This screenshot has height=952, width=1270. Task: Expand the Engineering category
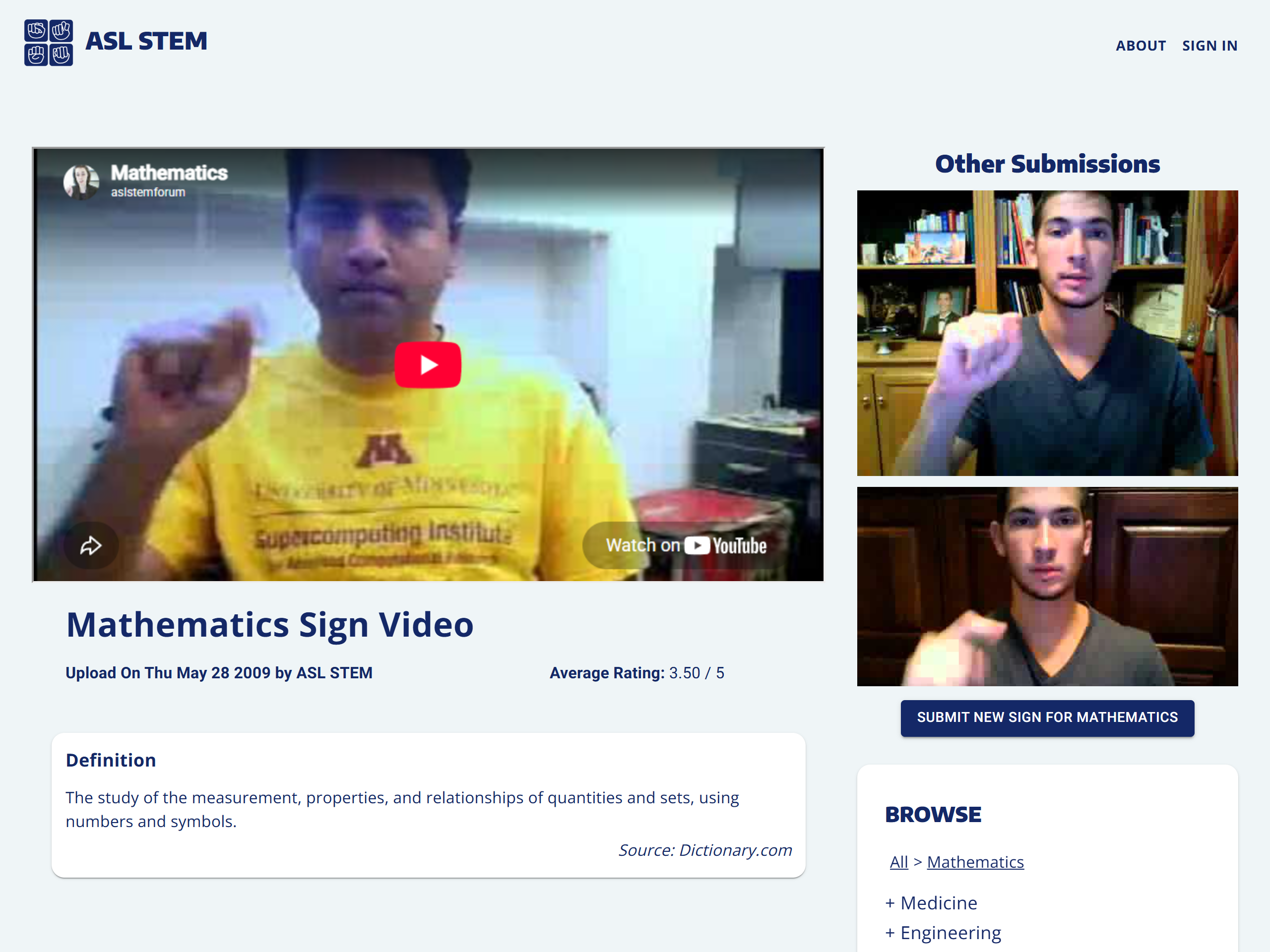pyautogui.click(x=943, y=933)
